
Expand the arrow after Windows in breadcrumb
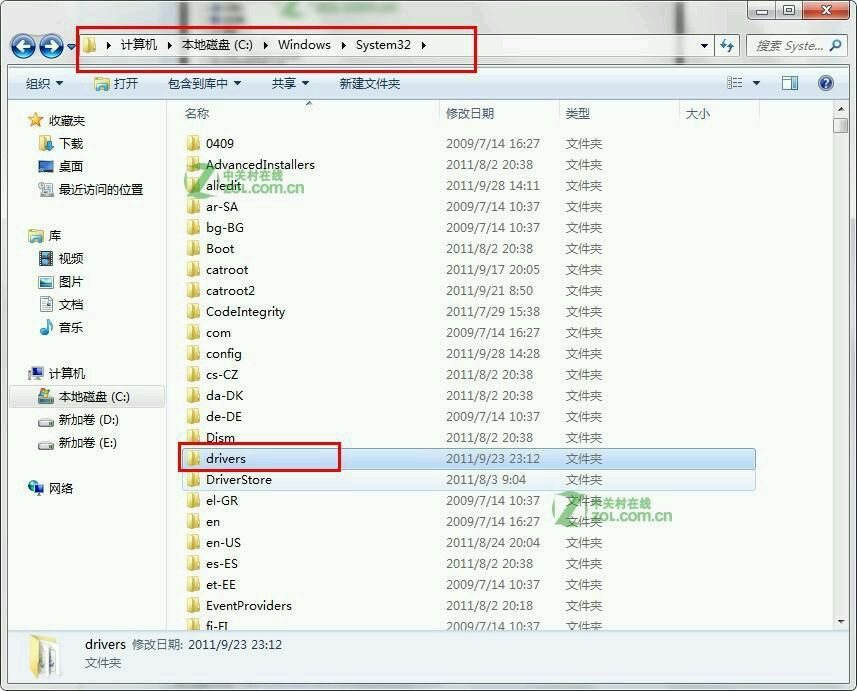pyautogui.click(x=343, y=45)
